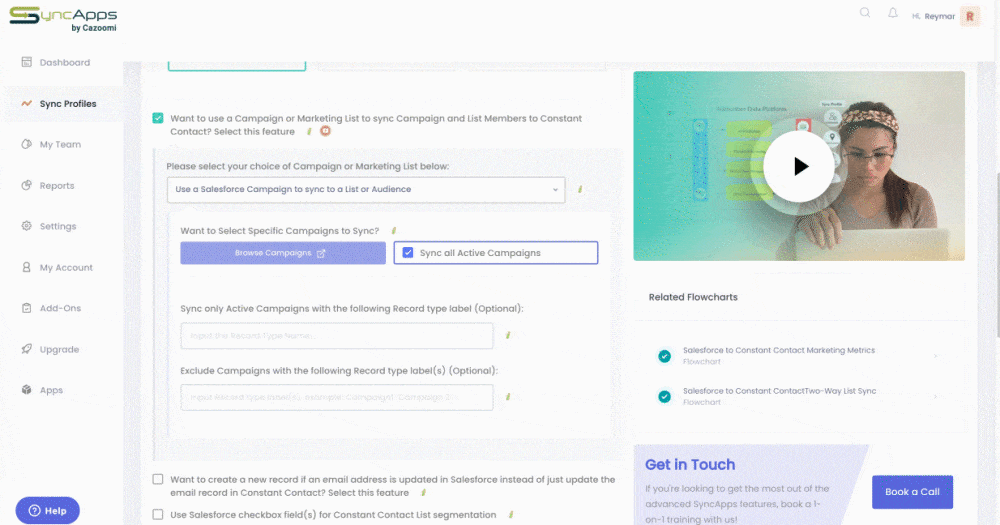Expand Marketing Metrics flowchart chevron

coord(936,356)
